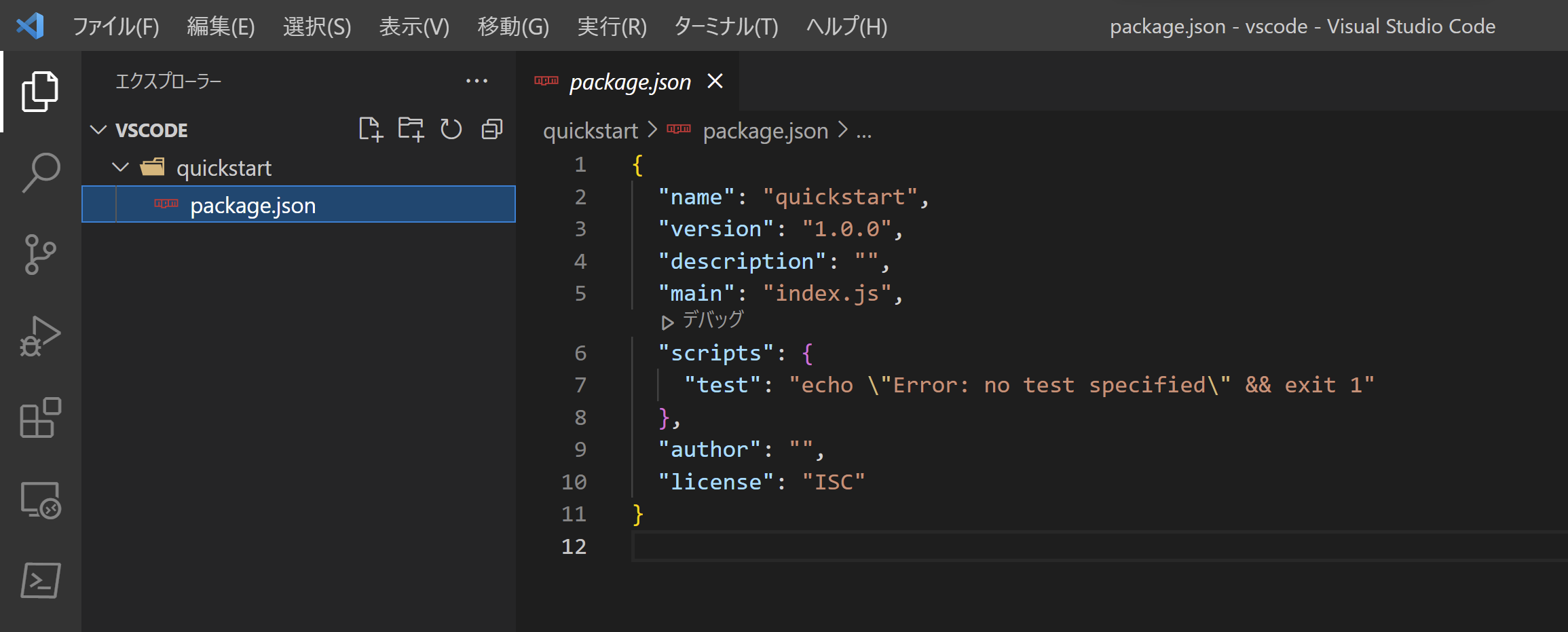Close the package.json editor tab
The height and width of the screenshot is (632, 1568).
click(715, 81)
